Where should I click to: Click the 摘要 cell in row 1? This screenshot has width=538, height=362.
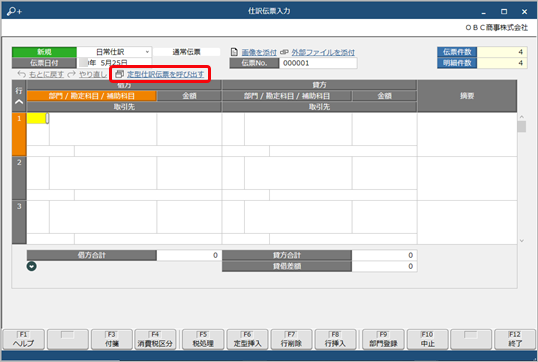tap(467, 135)
